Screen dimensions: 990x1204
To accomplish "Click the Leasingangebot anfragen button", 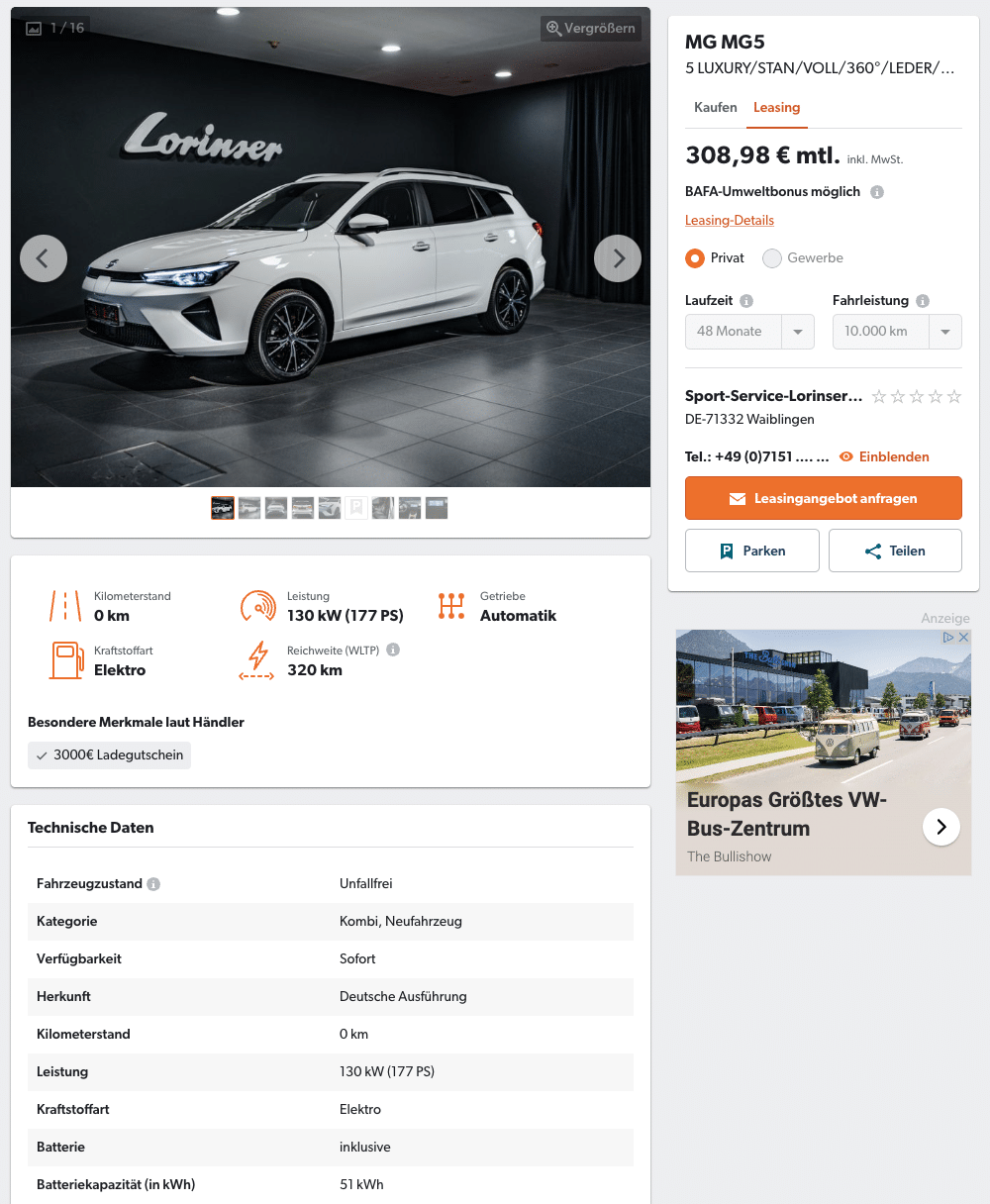I will 824,498.
